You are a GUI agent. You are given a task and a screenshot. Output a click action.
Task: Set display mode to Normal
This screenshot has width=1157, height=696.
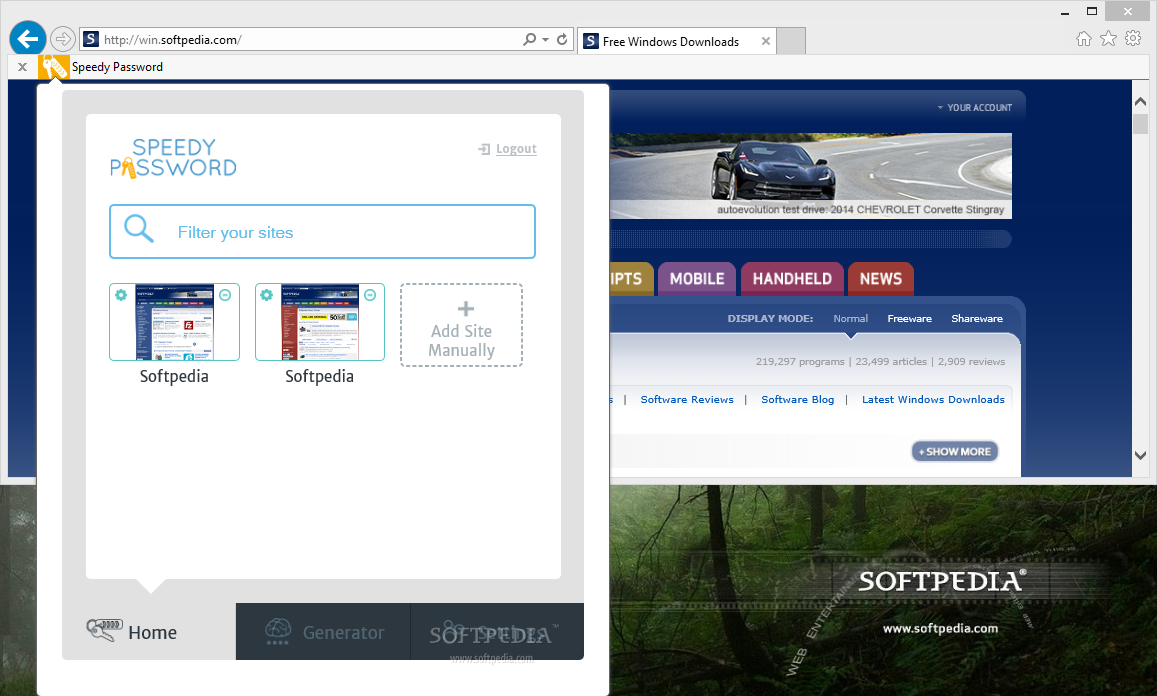click(x=850, y=319)
